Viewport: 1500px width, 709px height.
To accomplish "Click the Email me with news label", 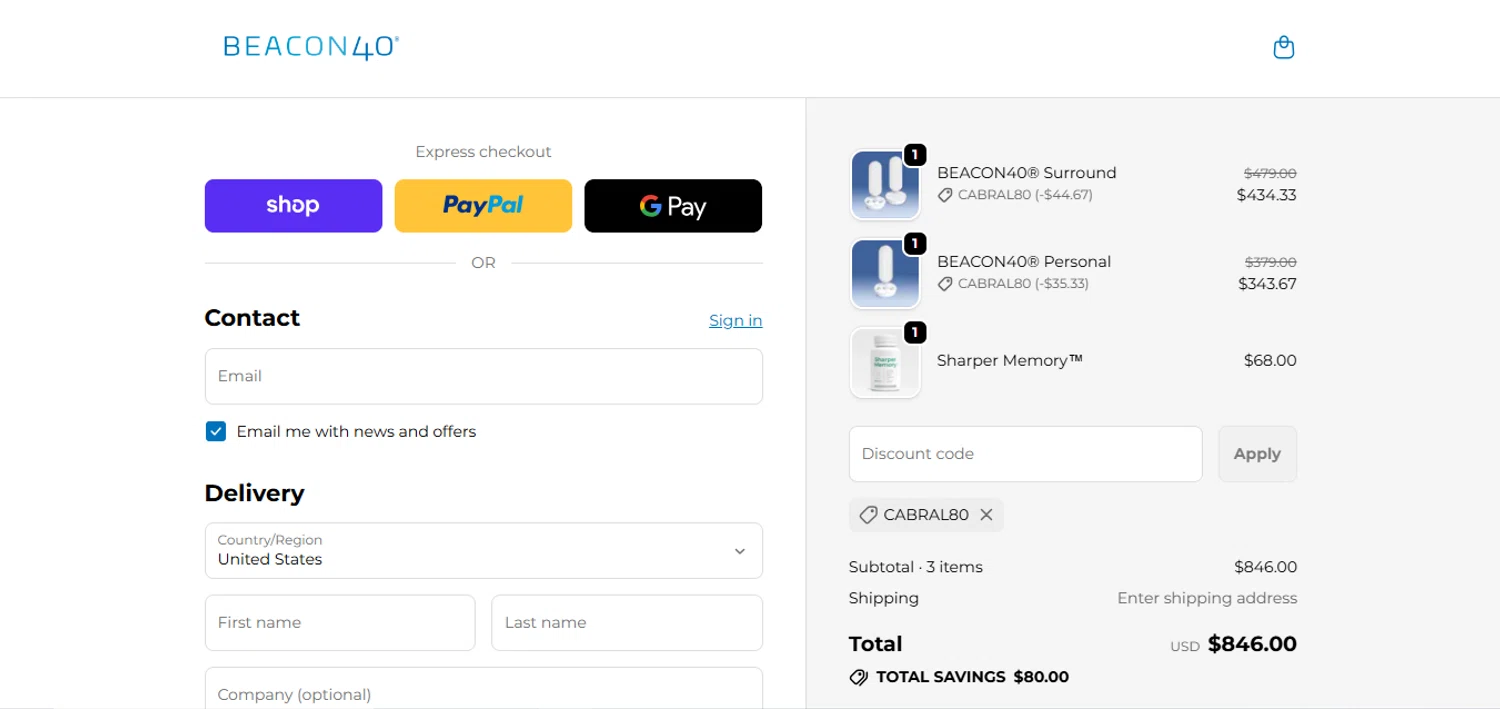I will pyautogui.click(x=356, y=432).
